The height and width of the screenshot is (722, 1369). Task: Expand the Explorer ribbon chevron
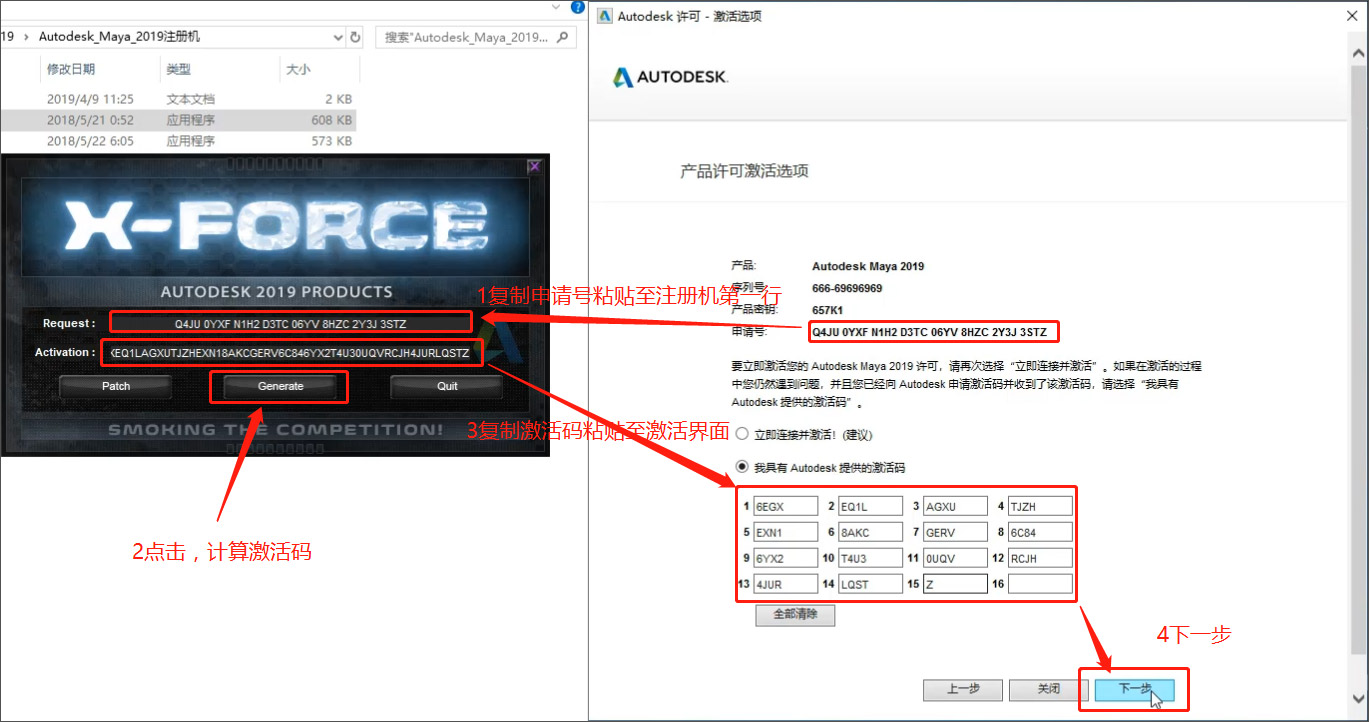pos(556,6)
